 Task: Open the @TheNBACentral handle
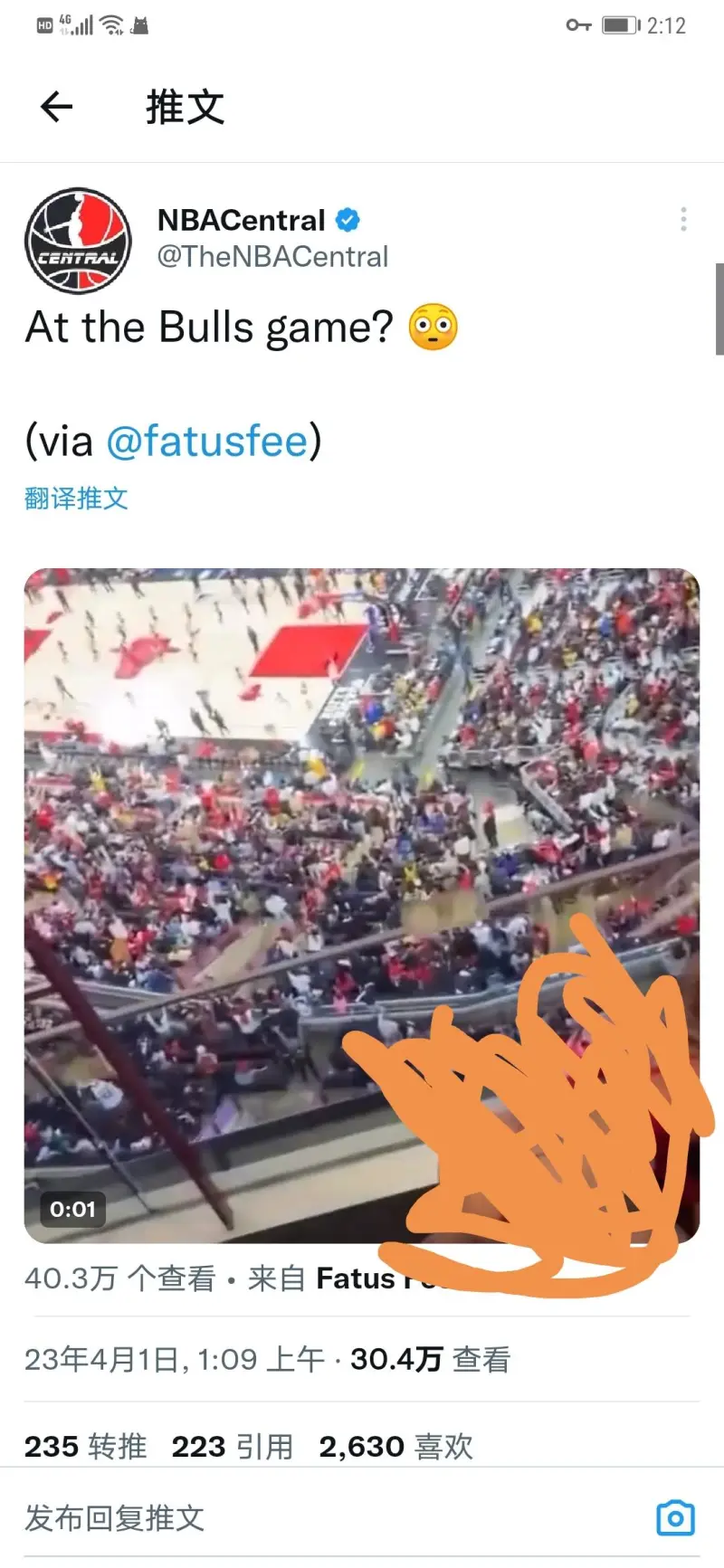point(272,257)
